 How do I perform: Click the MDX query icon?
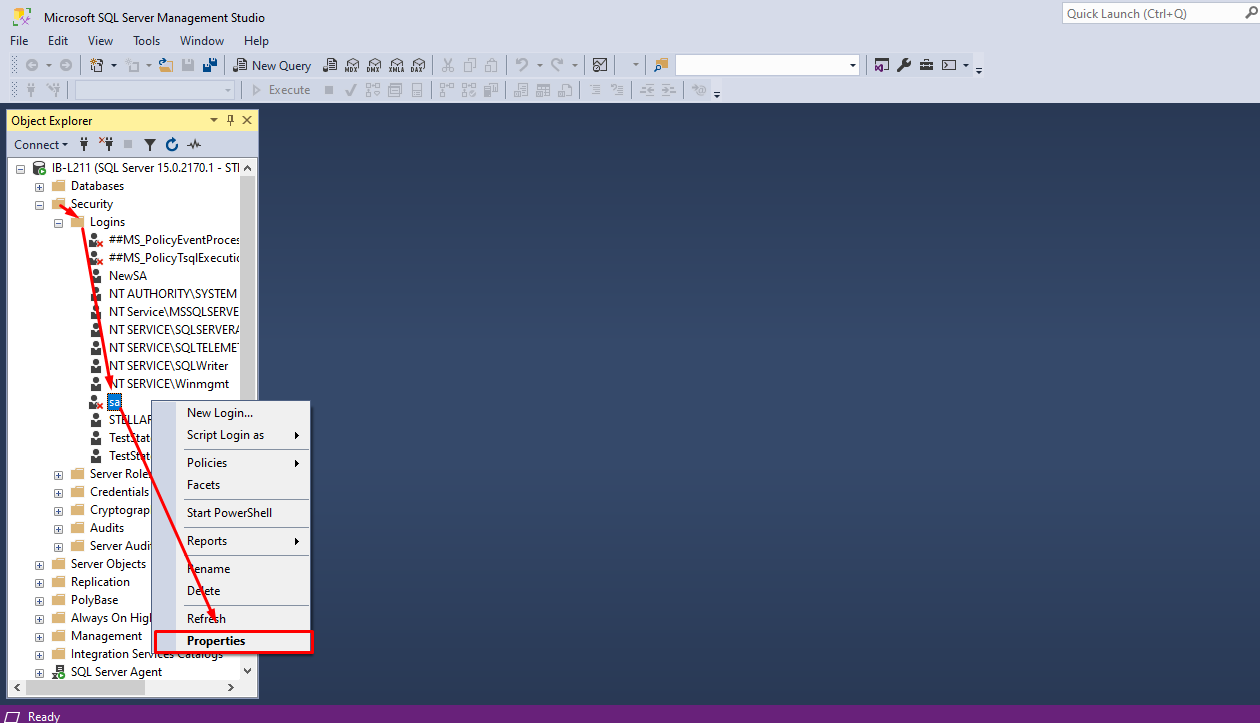pyautogui.click(x=352, y=65)
